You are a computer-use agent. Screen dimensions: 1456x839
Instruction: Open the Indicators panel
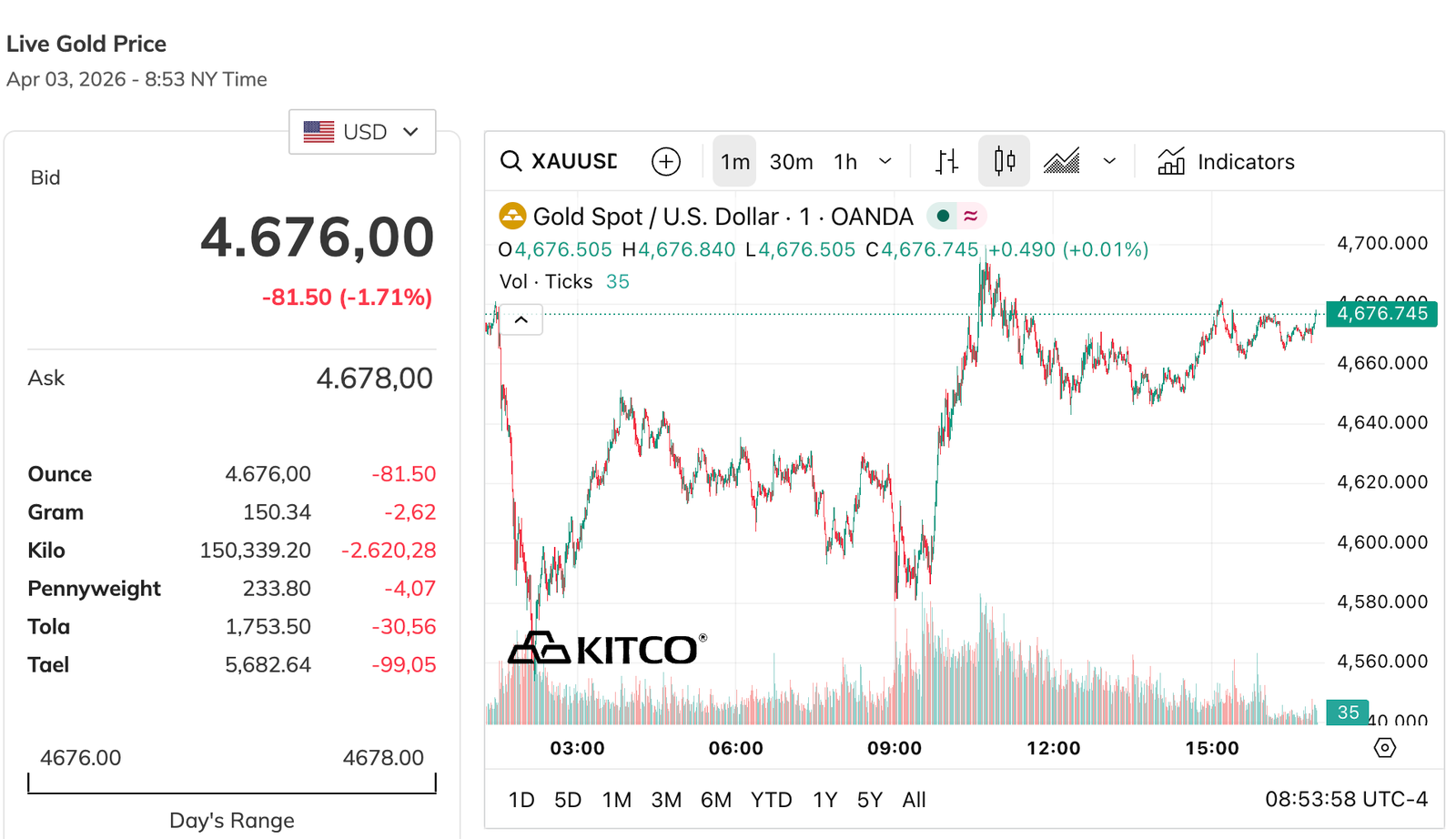(1226, 162)
